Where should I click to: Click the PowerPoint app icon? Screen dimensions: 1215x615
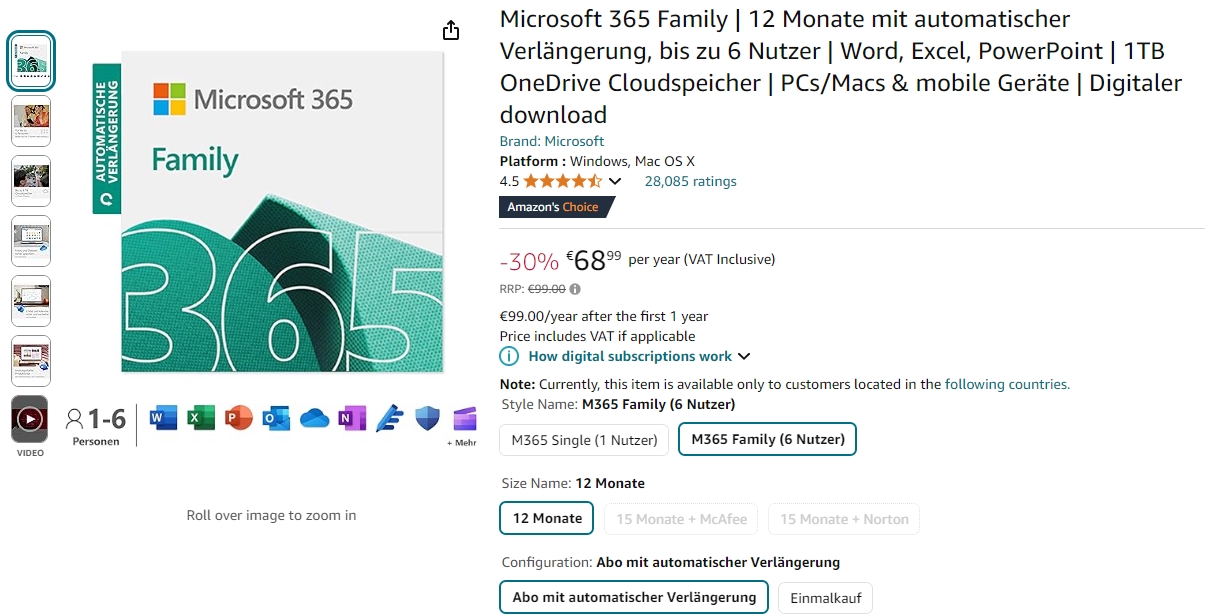239,418
